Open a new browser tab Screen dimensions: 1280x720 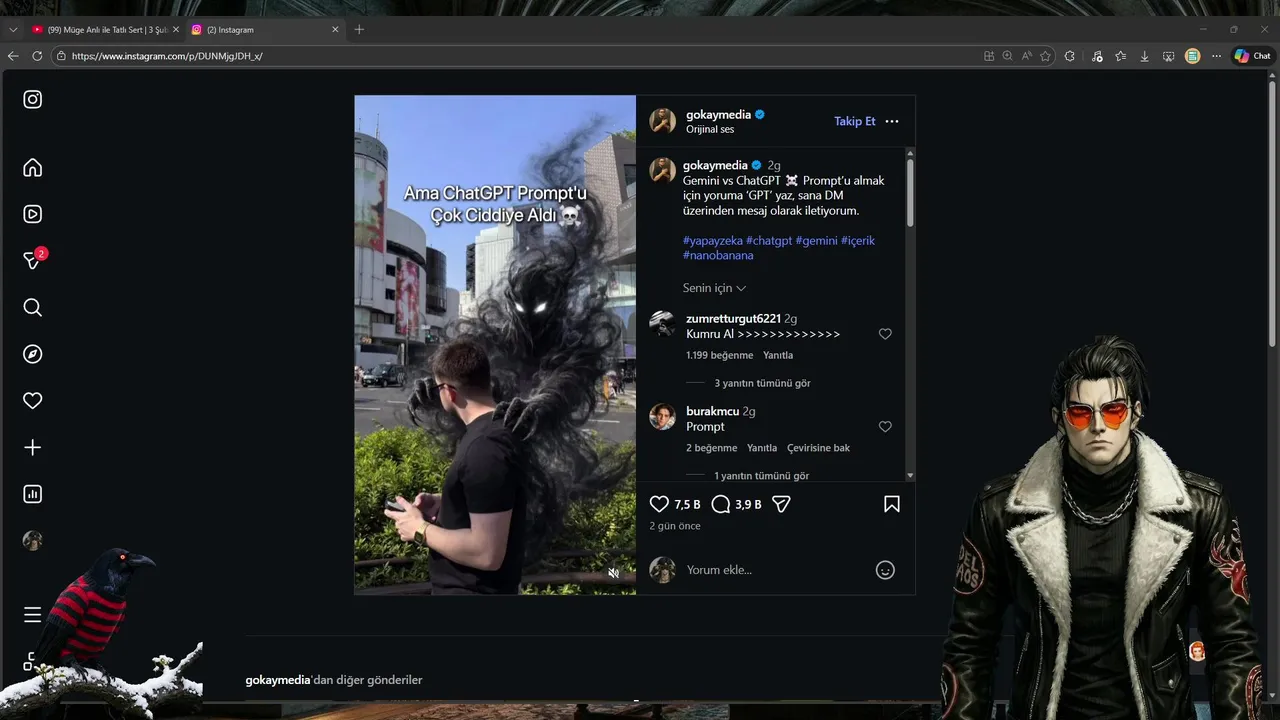359,30
